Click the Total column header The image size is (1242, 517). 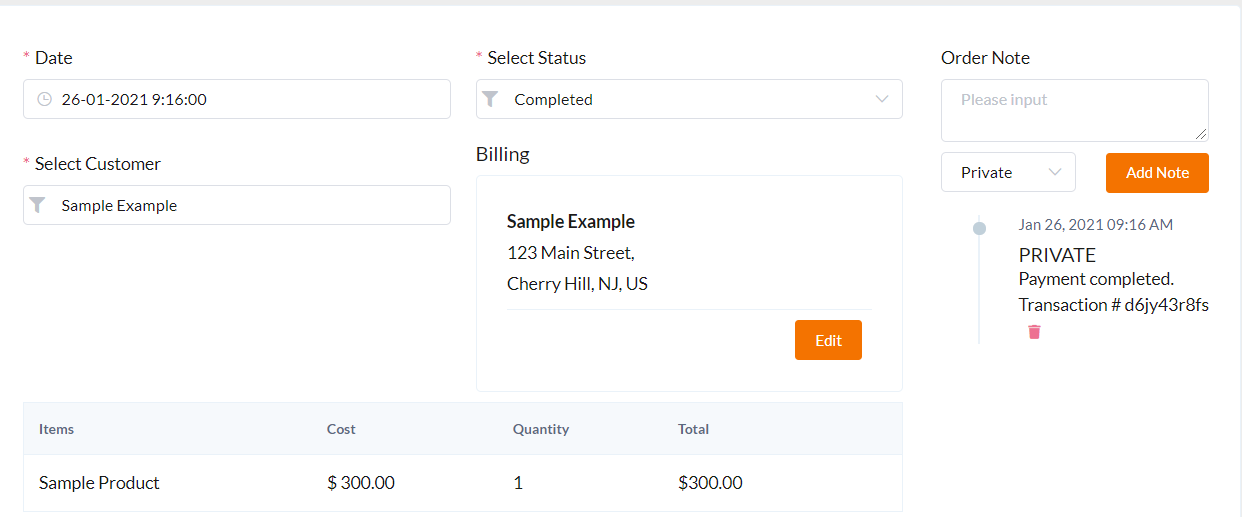pyautogui.click(x=693, y=429)
